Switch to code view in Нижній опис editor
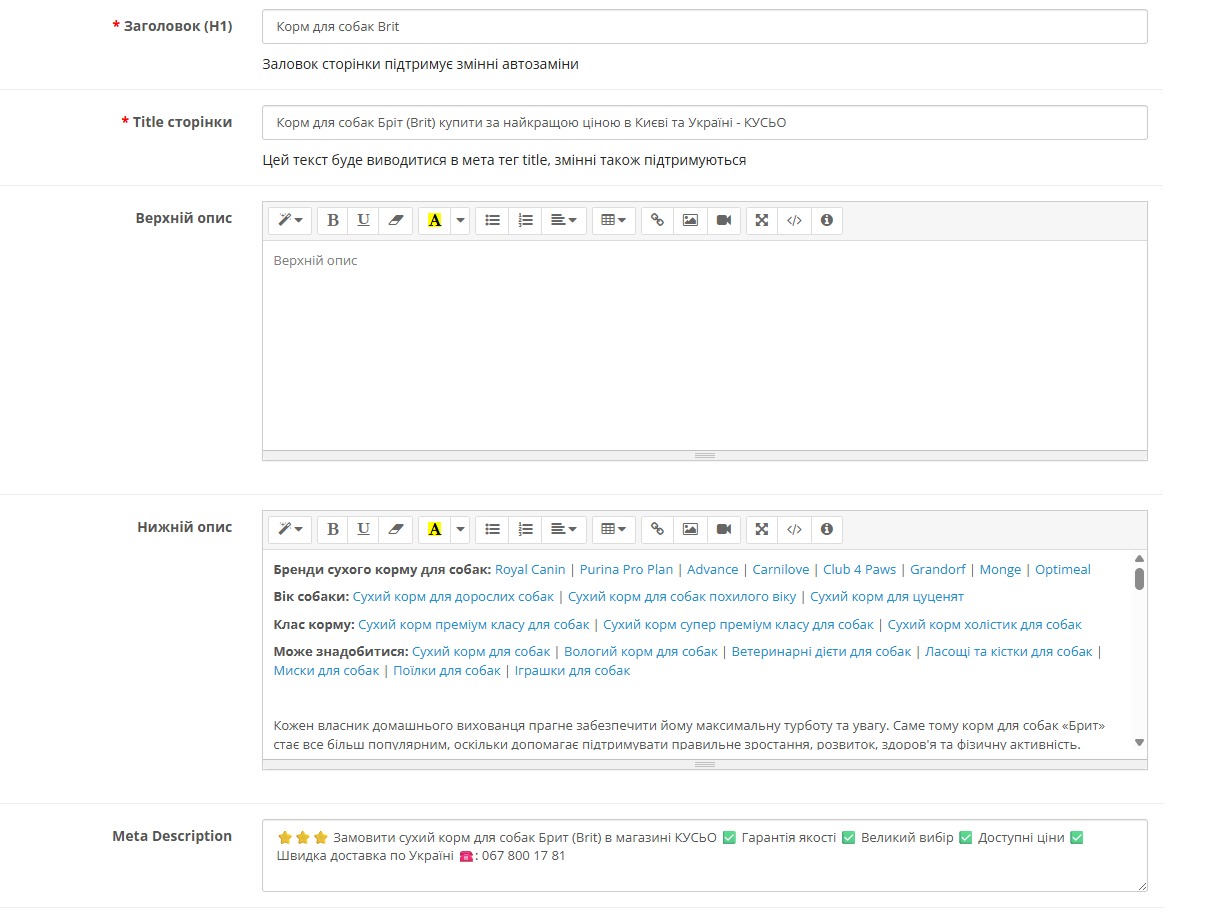Screen dimensions: 1208x913 794,529
